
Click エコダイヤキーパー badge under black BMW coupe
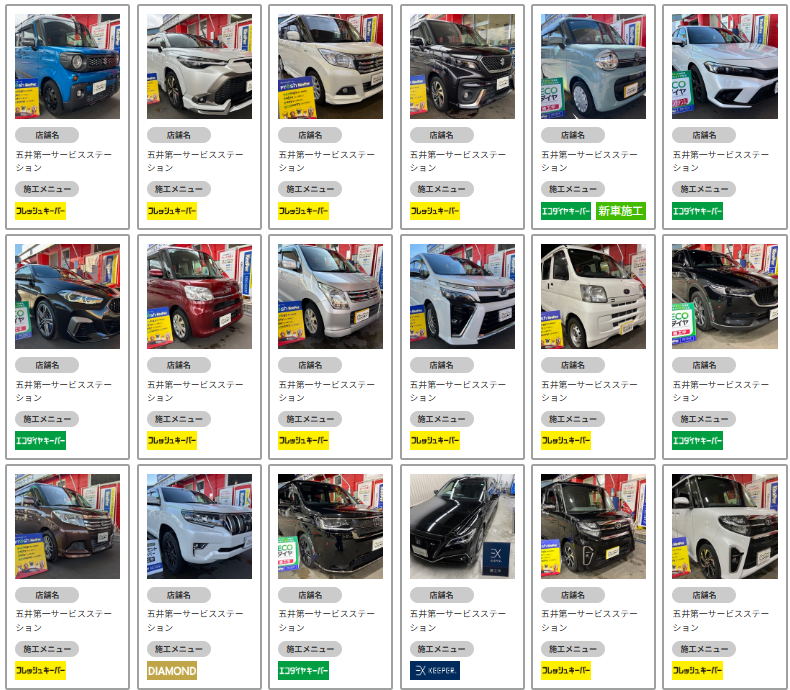pyautogui.click(x=40, y=441)
